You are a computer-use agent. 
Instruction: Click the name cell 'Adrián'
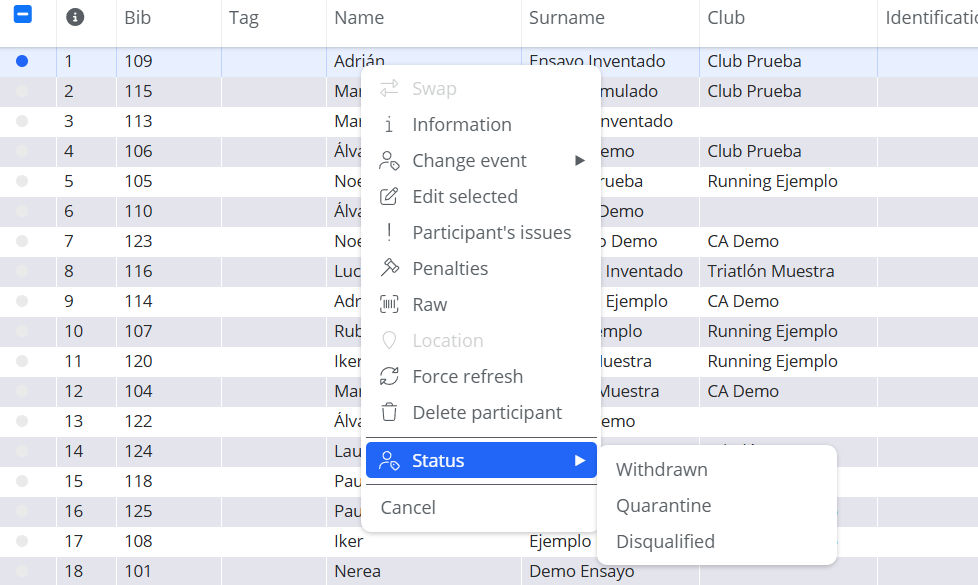coord(360,60)
